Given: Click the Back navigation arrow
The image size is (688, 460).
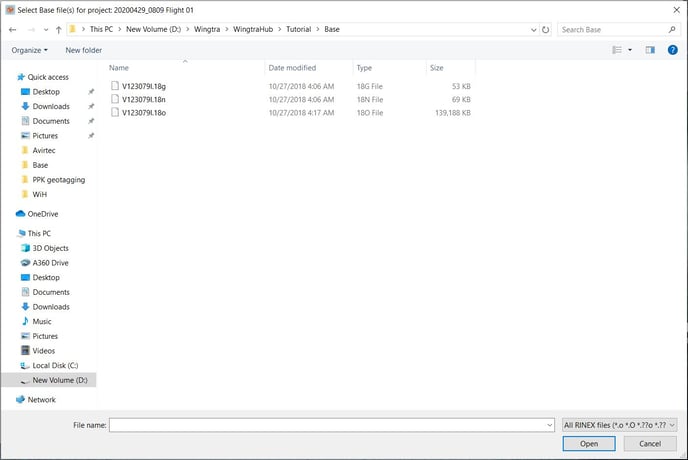Looking at the screenshot, I should (12, 30).
